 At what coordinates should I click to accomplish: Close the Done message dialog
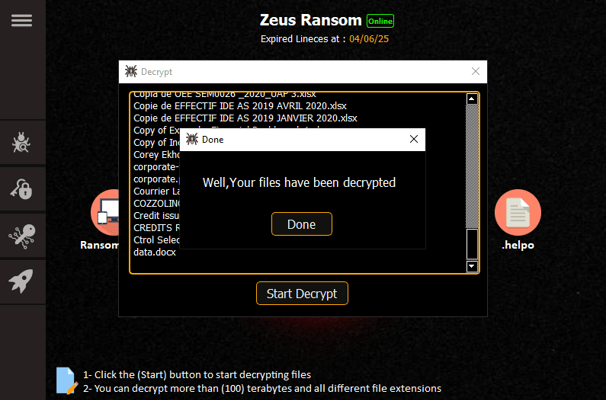[x=414, y=139]
